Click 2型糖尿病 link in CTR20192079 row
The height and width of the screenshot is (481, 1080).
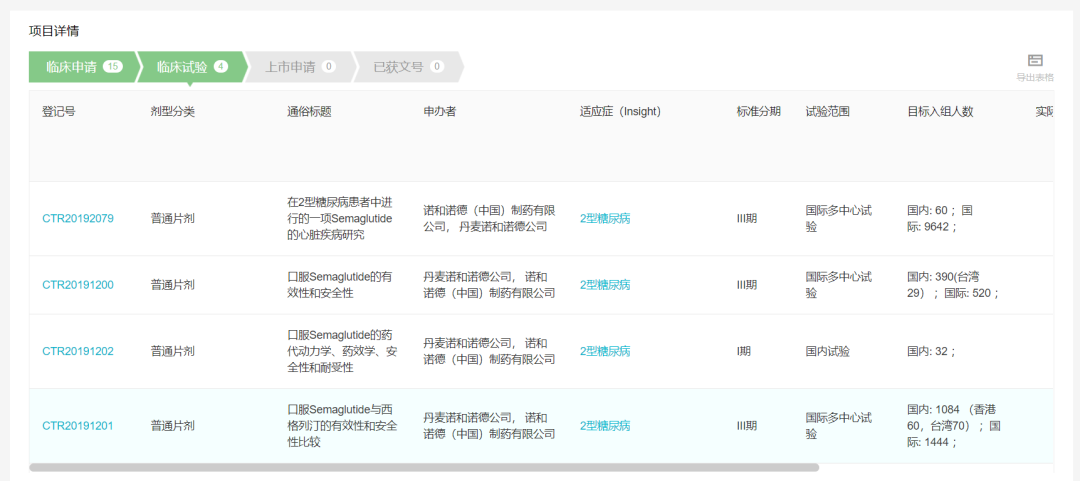(605, 218)
